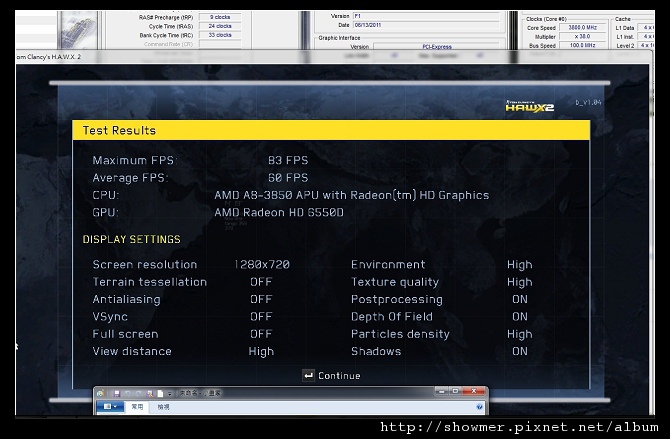Click the Particles density High value
Screen dimensions: 670x439
click(x=520, y=334)
